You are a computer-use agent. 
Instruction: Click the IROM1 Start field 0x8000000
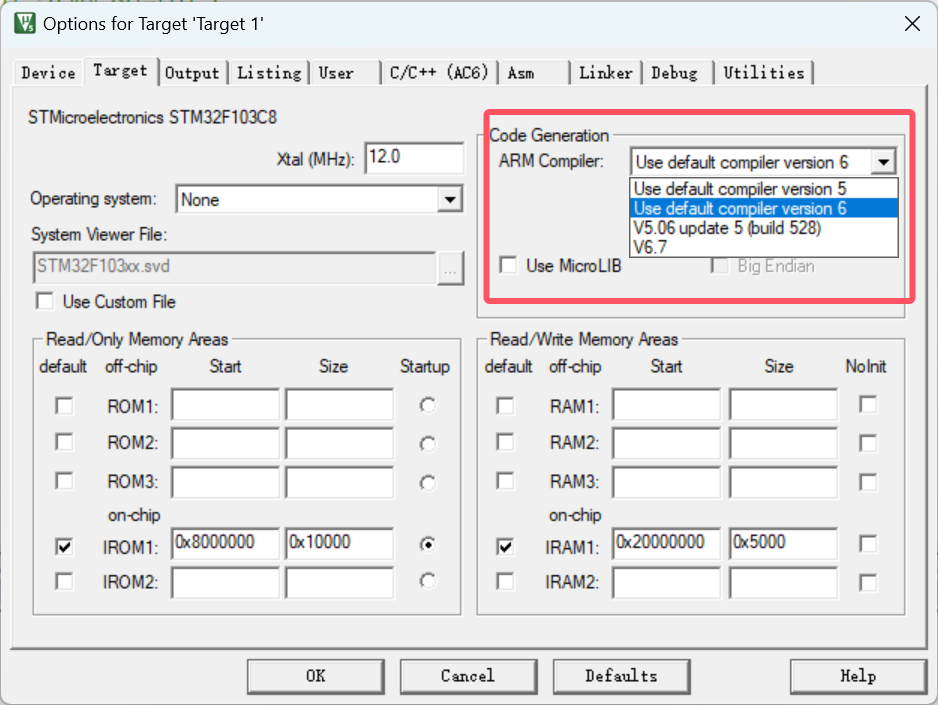[226, 543]
